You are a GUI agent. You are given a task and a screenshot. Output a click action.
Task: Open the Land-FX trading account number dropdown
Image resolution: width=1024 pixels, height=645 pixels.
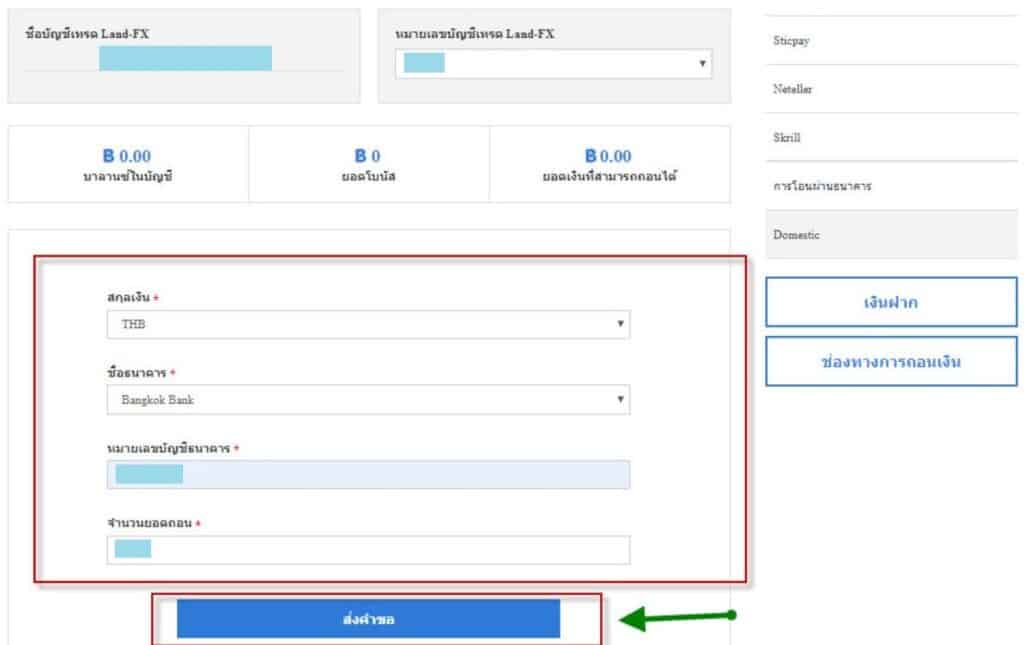click(x=553, y=64)
